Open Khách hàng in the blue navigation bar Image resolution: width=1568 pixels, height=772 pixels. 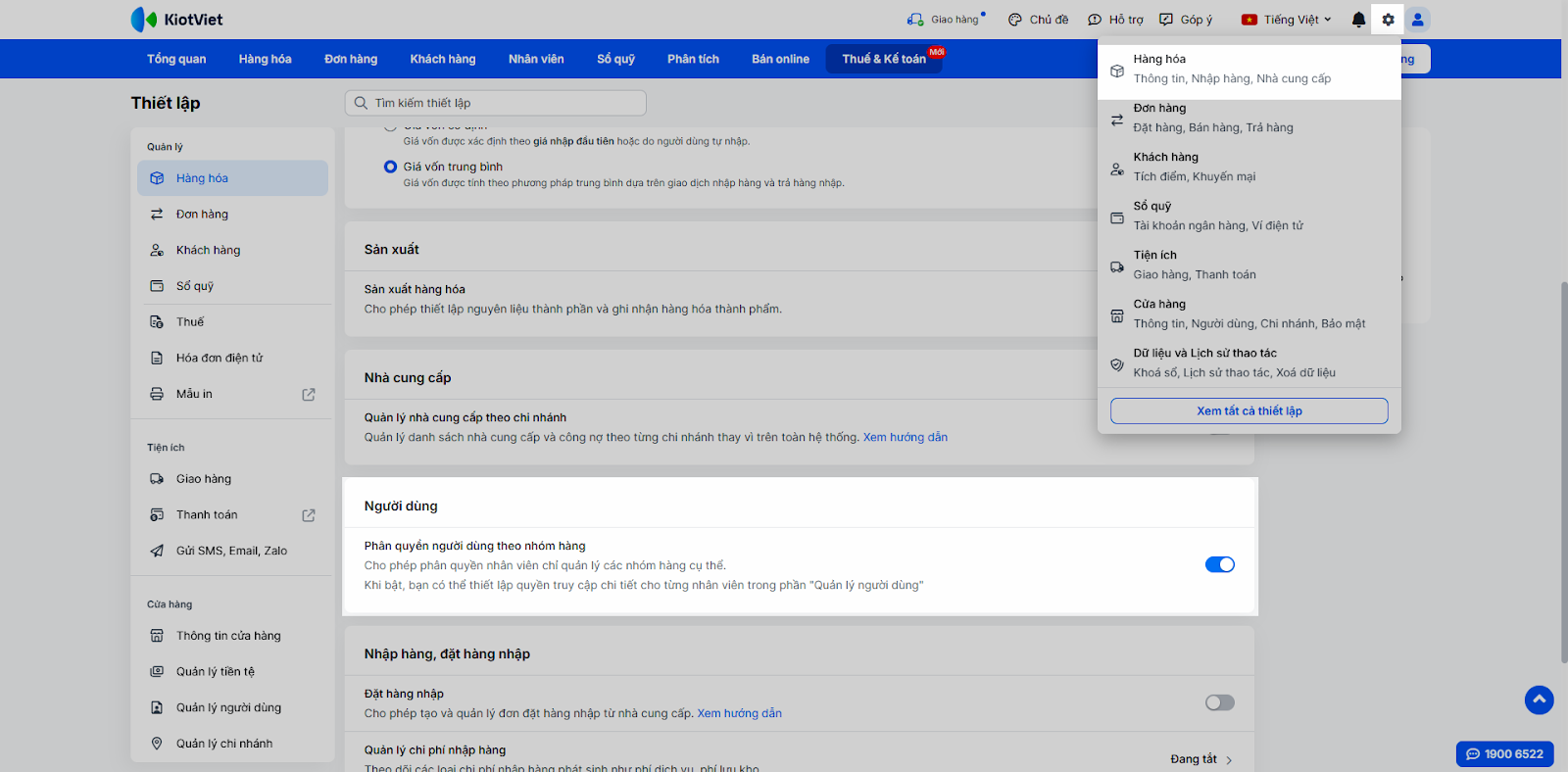[443, 59]
